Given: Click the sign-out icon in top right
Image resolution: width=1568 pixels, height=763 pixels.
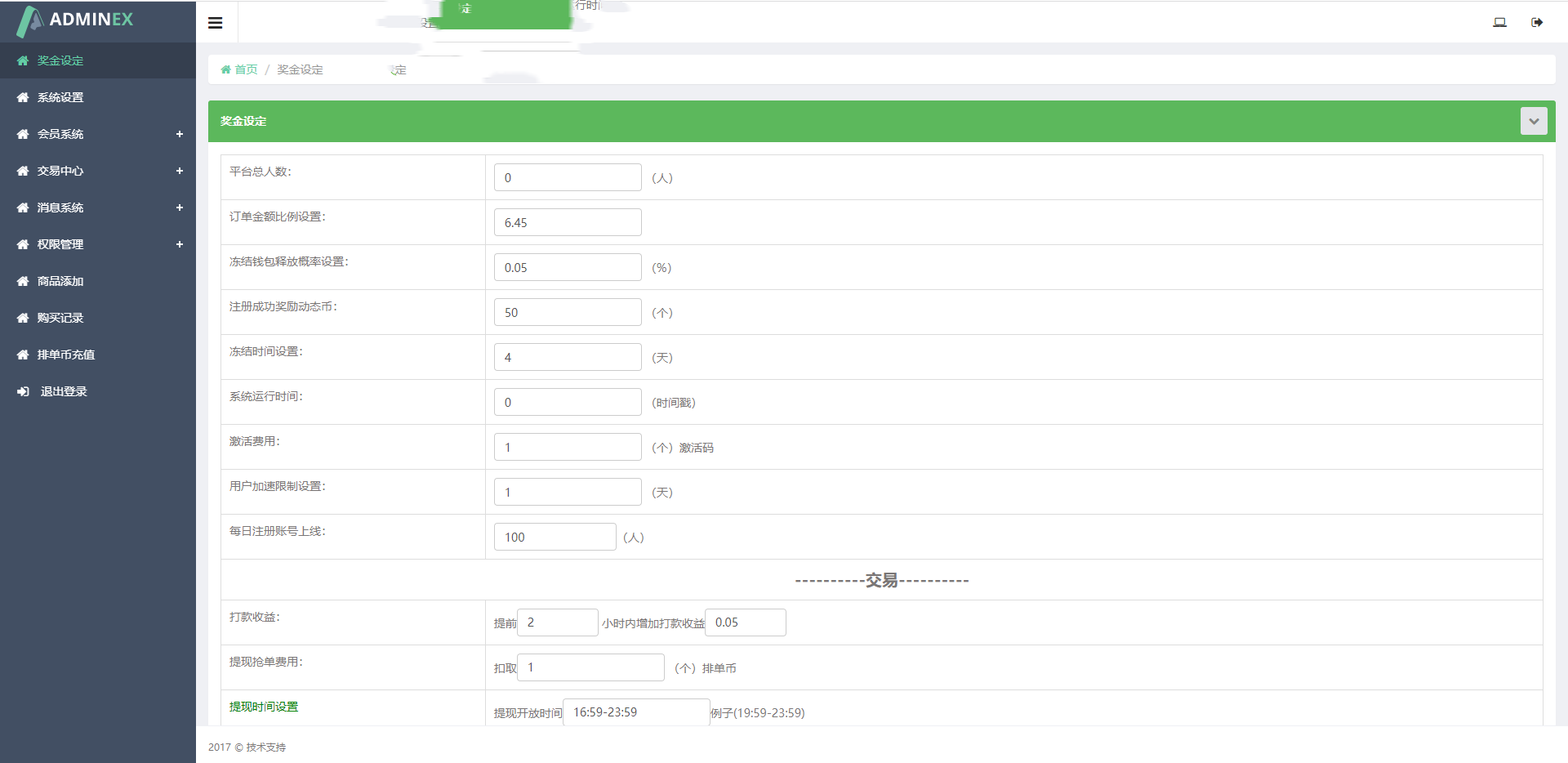Looking at the screenshot, I should [x=1537, y=22].
